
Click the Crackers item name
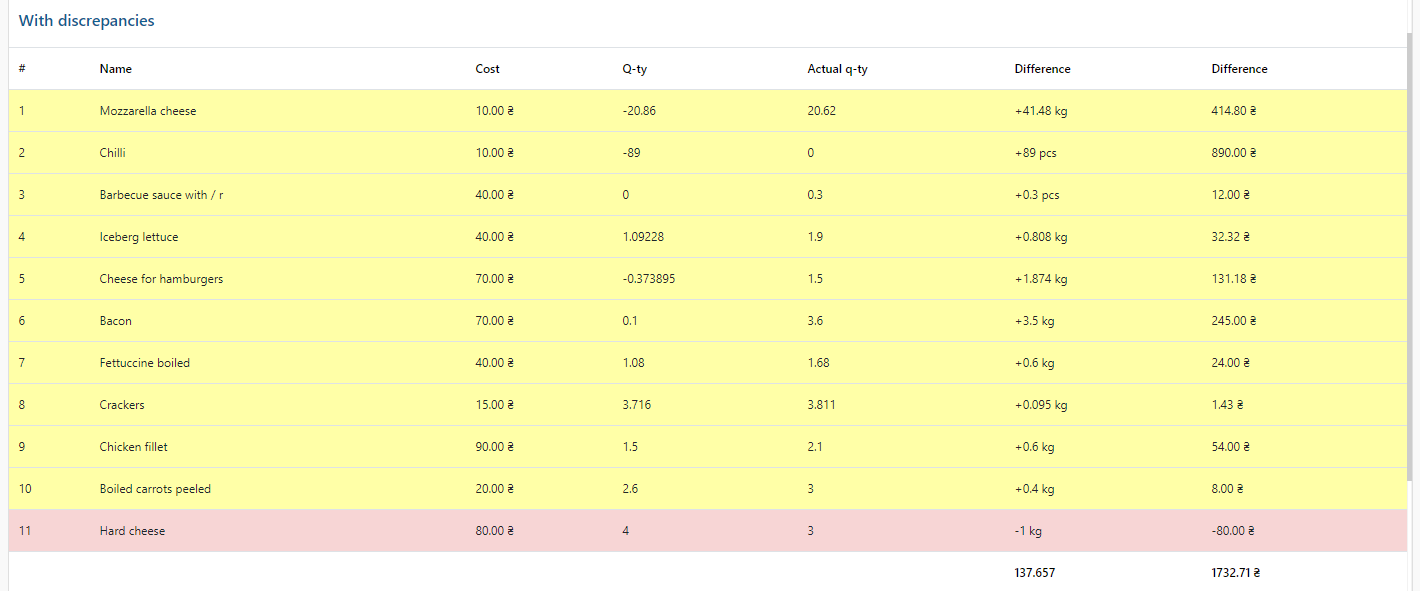[122, 405]
